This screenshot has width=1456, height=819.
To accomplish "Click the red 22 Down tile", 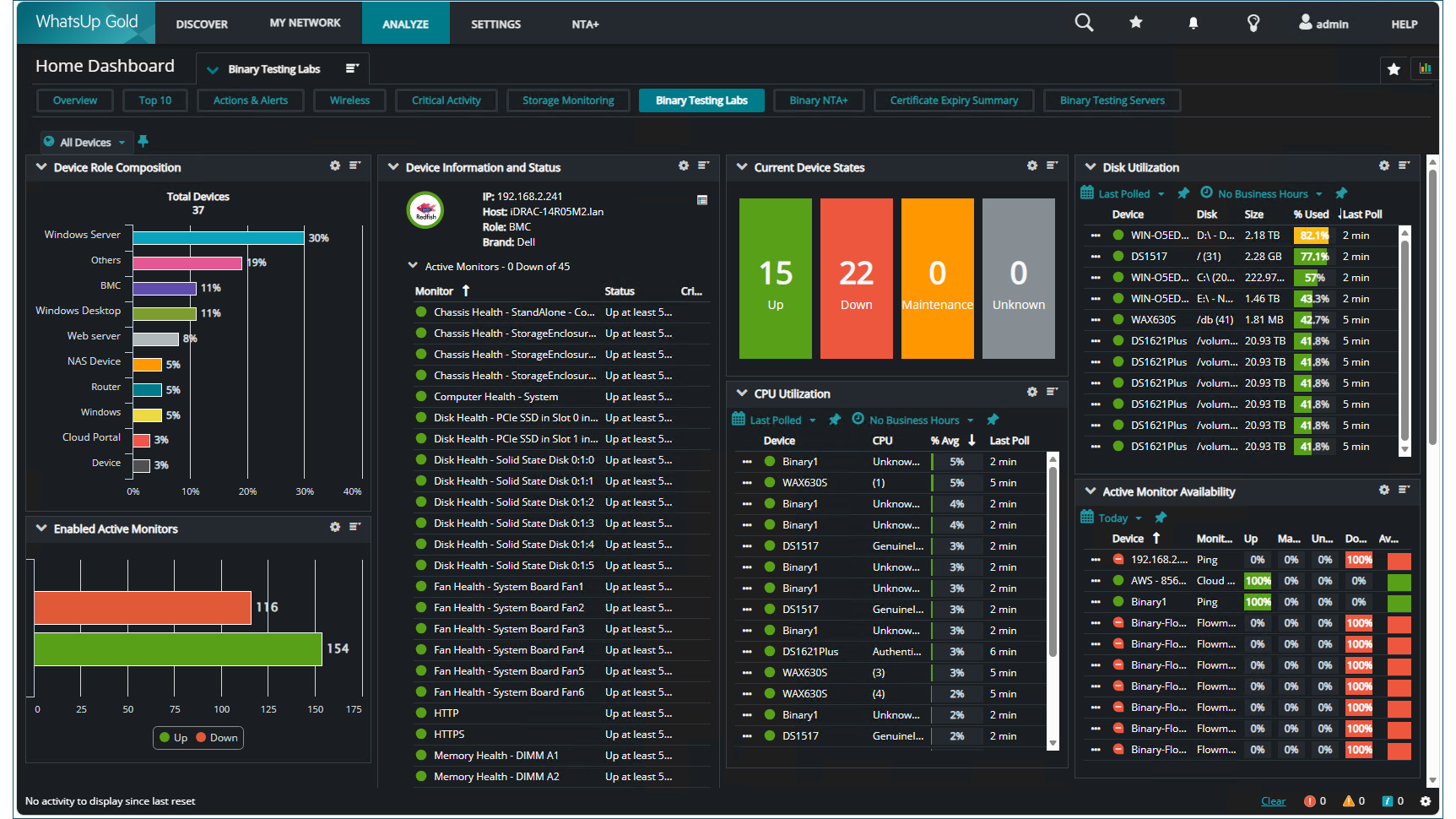I will tap(856, 279).
